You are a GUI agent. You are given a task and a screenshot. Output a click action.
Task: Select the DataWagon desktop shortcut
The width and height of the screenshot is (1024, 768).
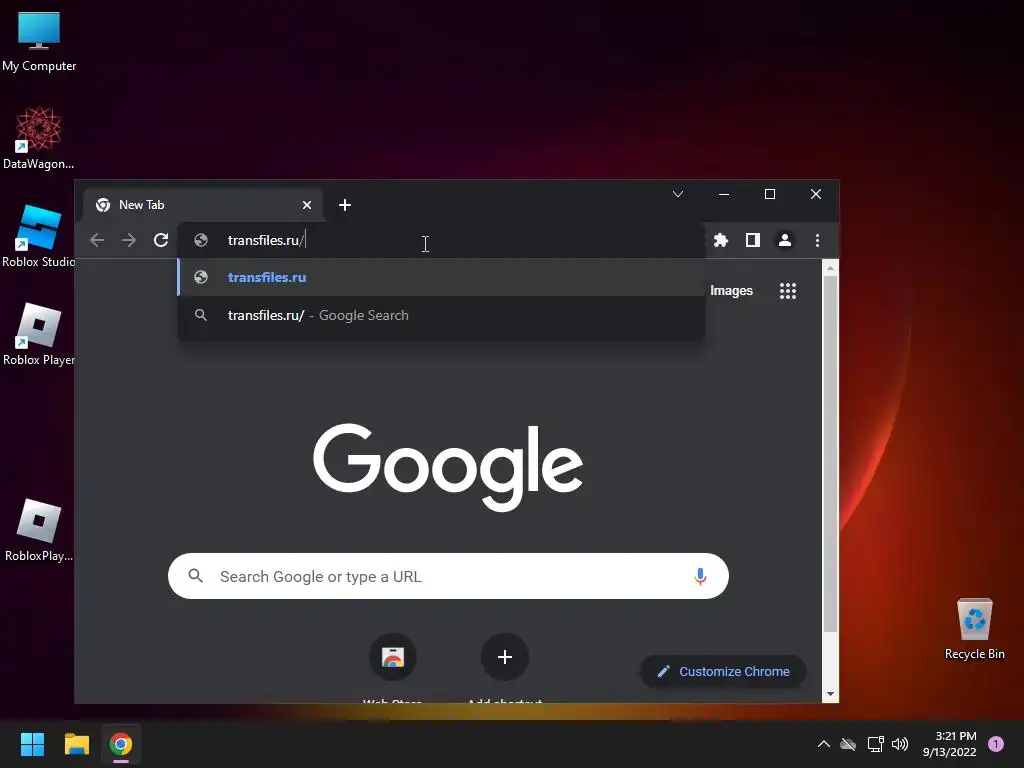click(x=39, y=138)
